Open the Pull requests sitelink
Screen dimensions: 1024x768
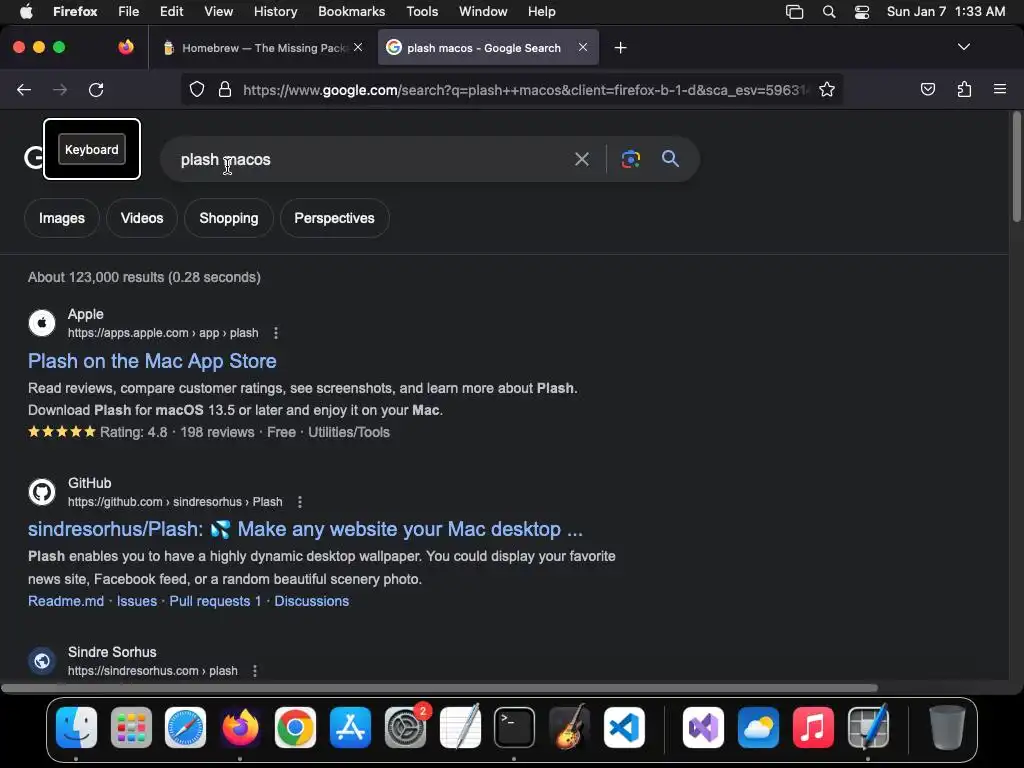[x=215, y=601]
